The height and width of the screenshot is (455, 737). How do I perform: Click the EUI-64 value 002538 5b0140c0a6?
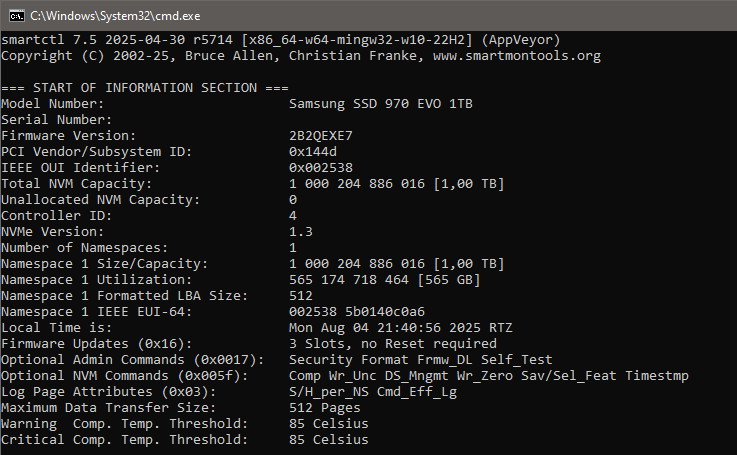pos(357,312)
